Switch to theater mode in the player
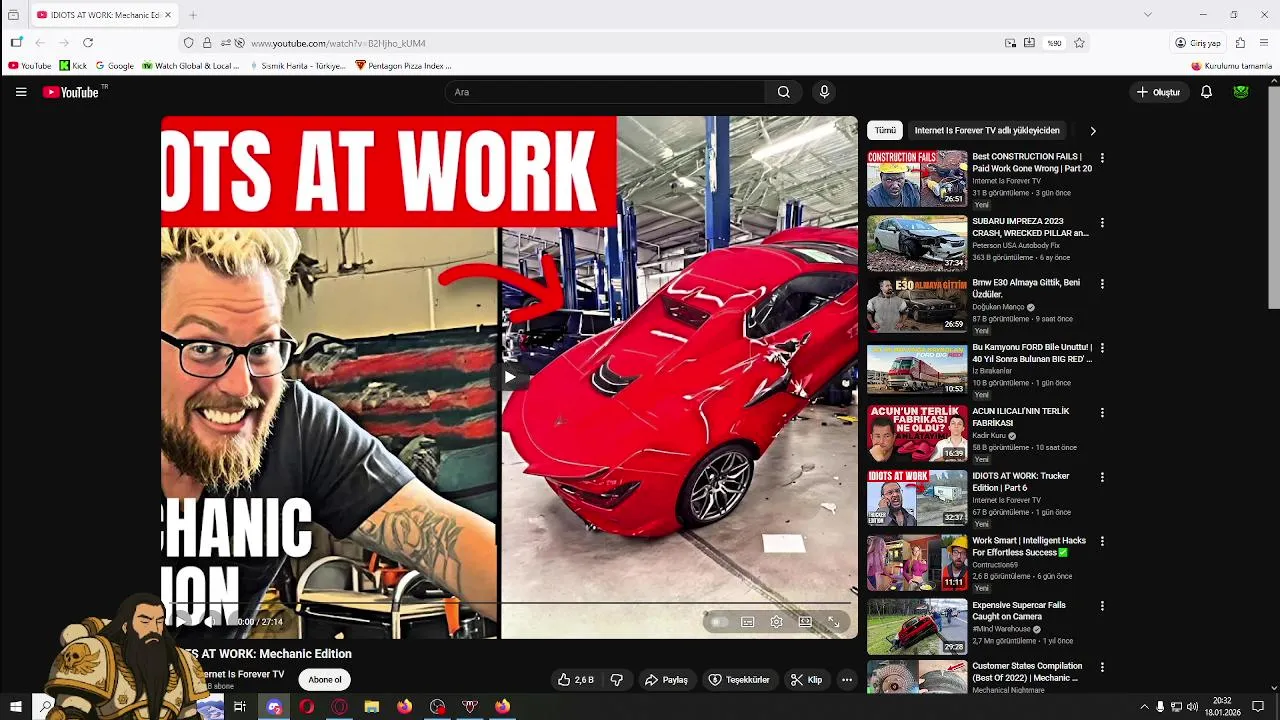Image resolution: width=1280 pixels, height=720 pixels. (x=805, y=622)
